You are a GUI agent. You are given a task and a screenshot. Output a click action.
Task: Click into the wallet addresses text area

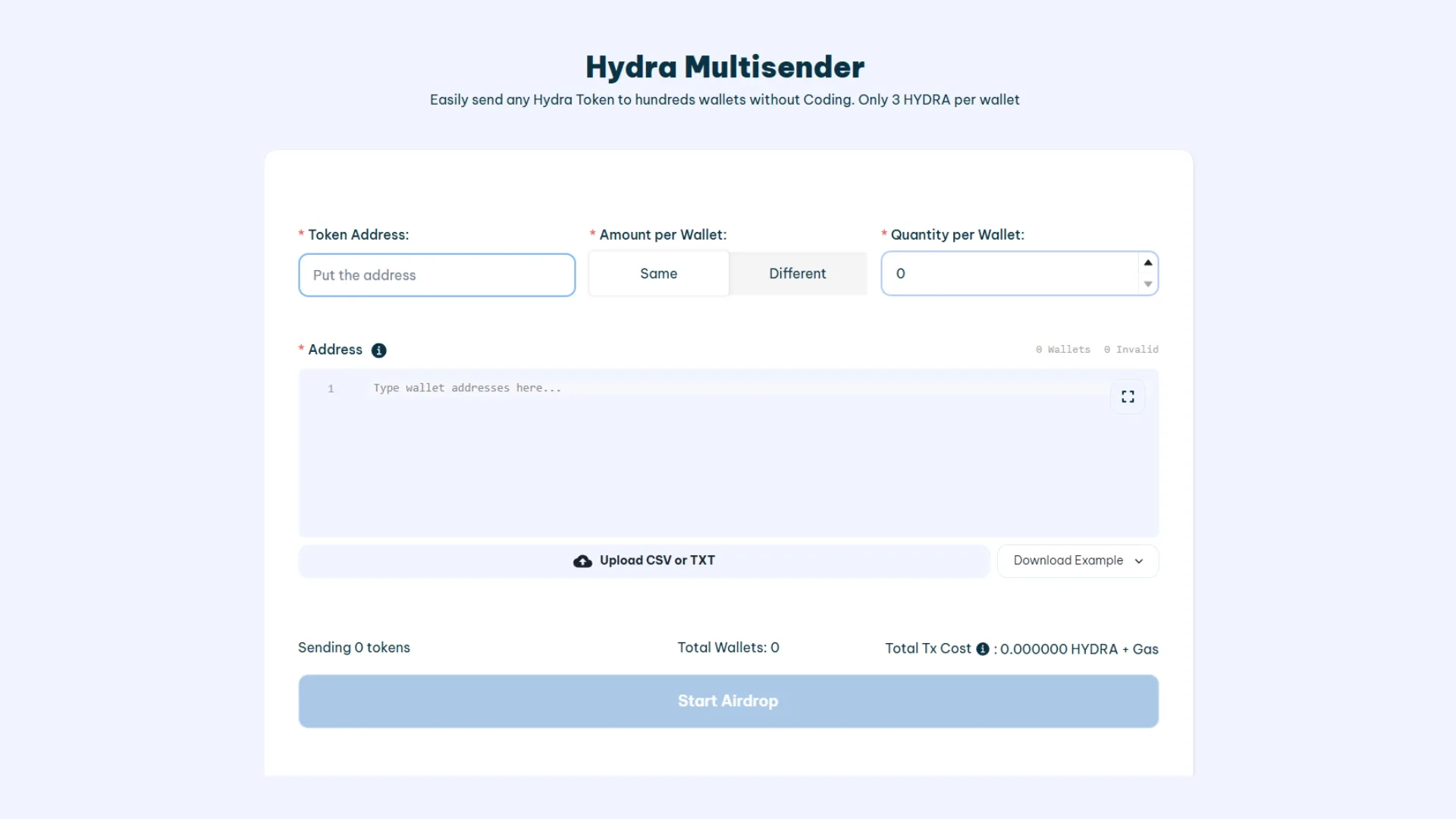tap(728, 453)
